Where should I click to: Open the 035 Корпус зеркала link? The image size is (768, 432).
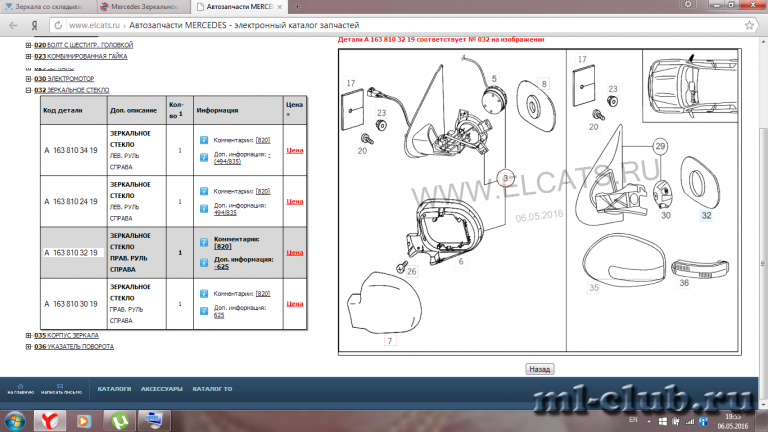67,336
